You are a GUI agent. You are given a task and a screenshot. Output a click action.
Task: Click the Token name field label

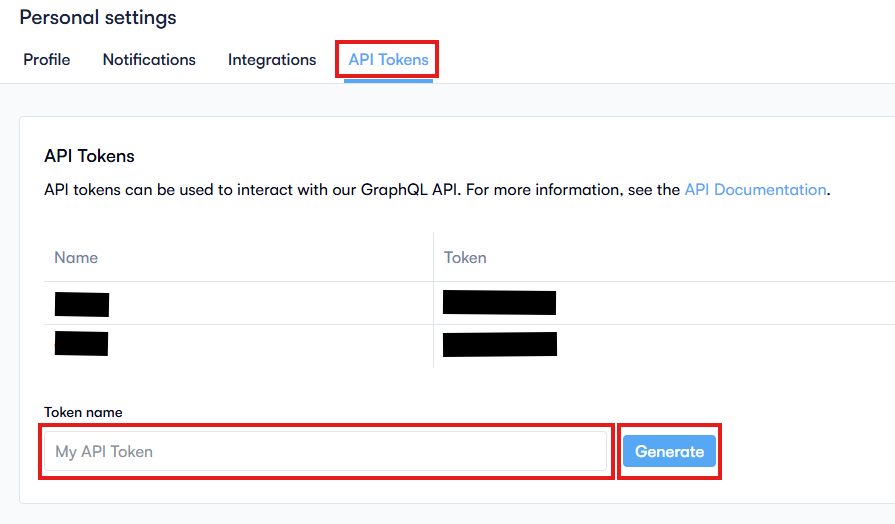pyautogui.click(x=83, y=412)
